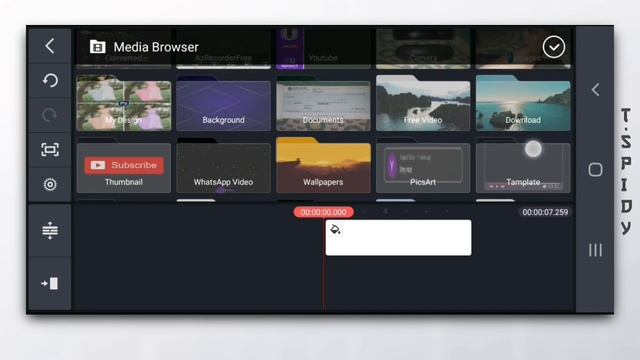Click total duration label 00:00:07.259
Image resolution: width=640 pixels, height=360 pixels.
pyautogui.click(x=545, y=212)
